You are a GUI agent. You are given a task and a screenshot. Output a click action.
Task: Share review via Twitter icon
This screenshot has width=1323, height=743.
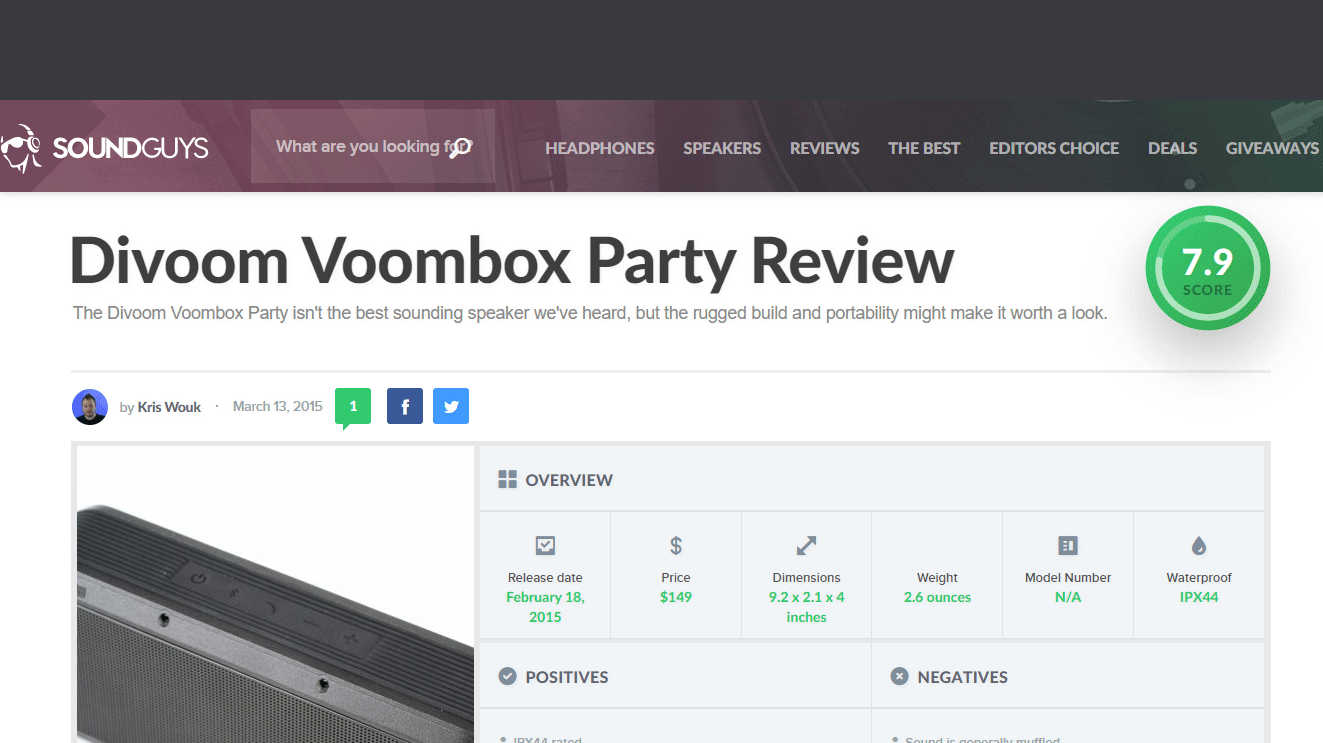451,406
